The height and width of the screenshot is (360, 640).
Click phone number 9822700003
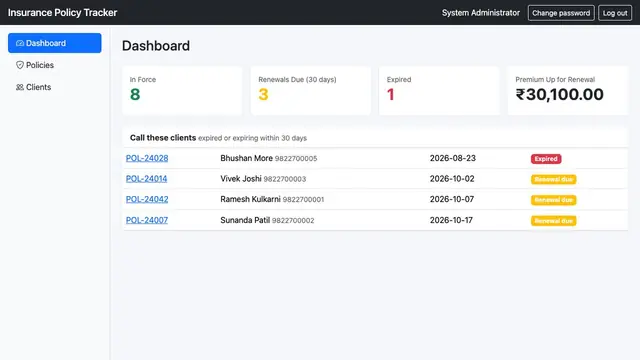284,179
